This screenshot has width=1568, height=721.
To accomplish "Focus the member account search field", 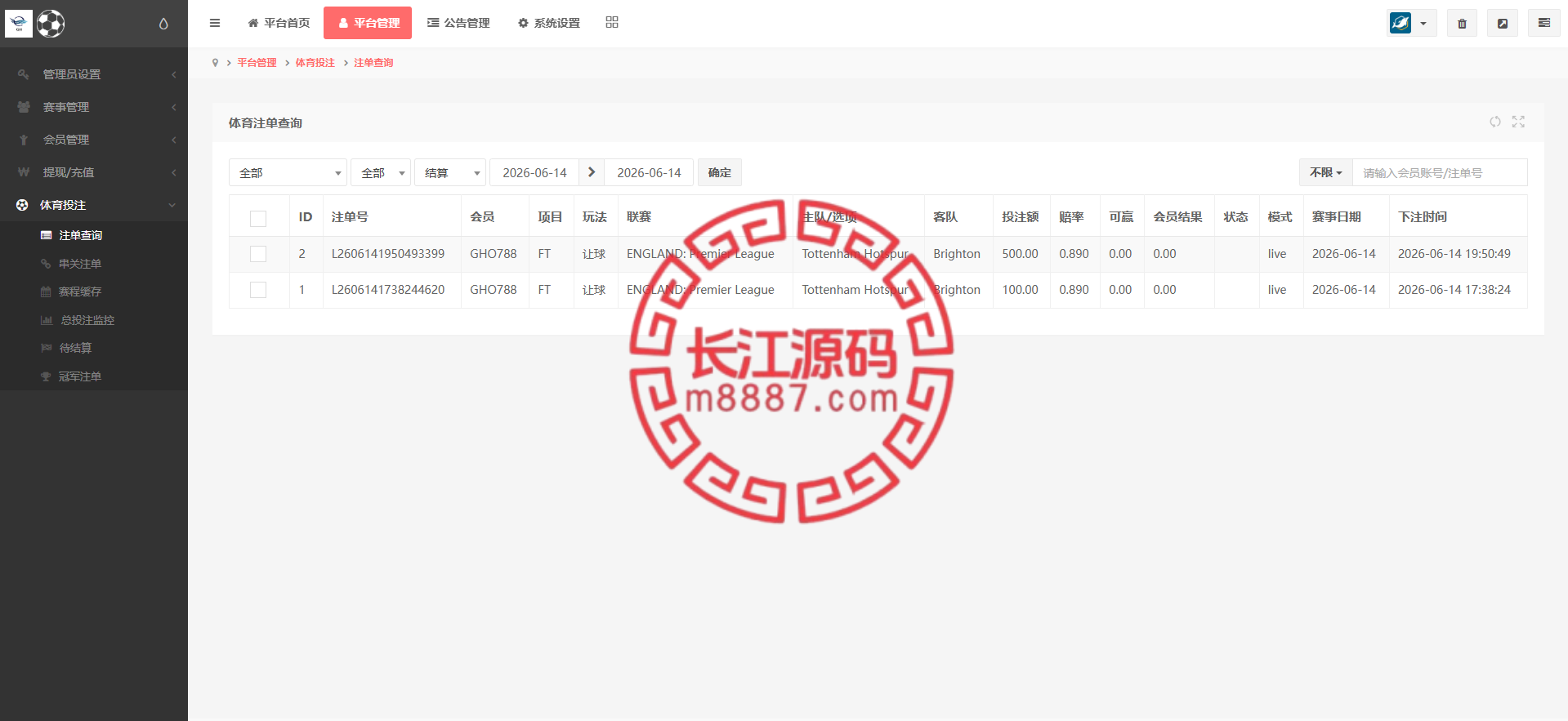I will click(x=1440, y=172).
